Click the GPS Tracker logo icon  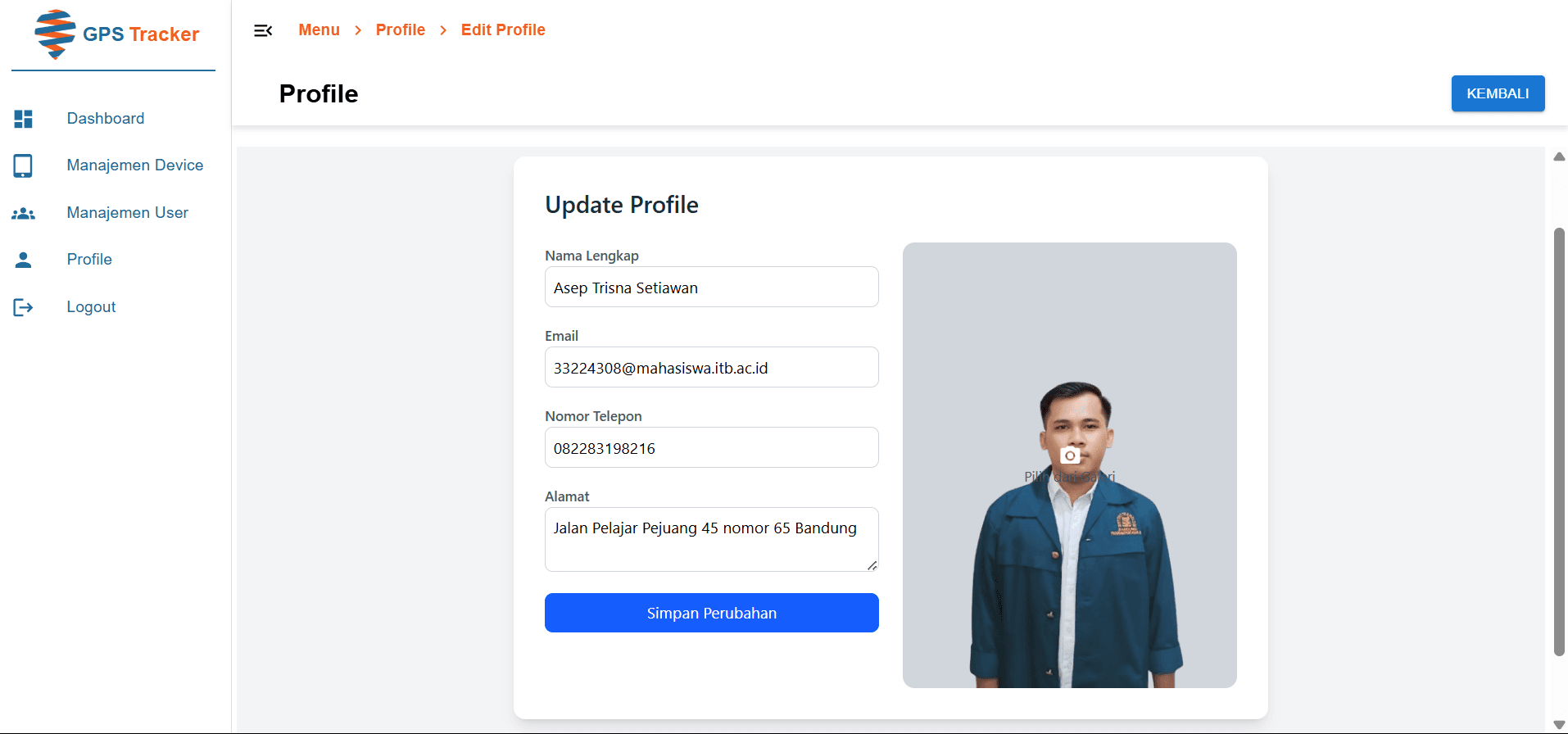[55, 34]
